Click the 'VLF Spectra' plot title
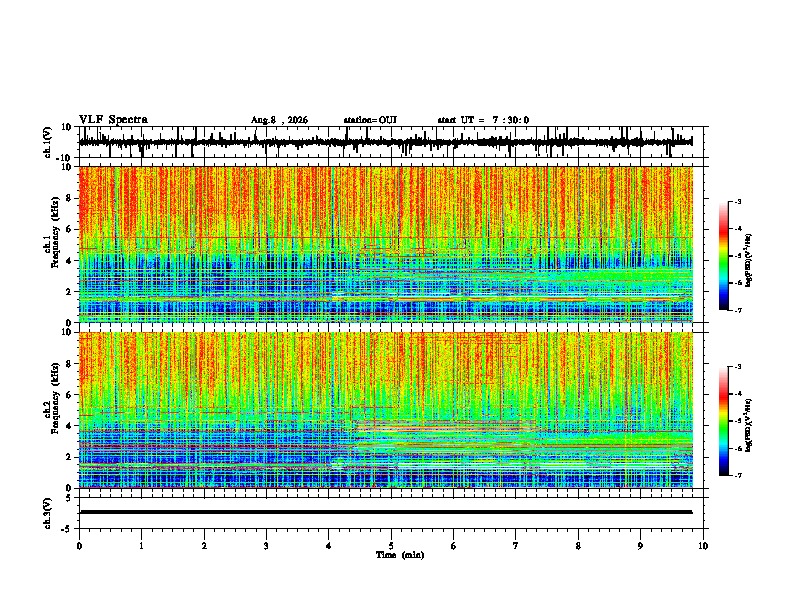 pos(113,120)
